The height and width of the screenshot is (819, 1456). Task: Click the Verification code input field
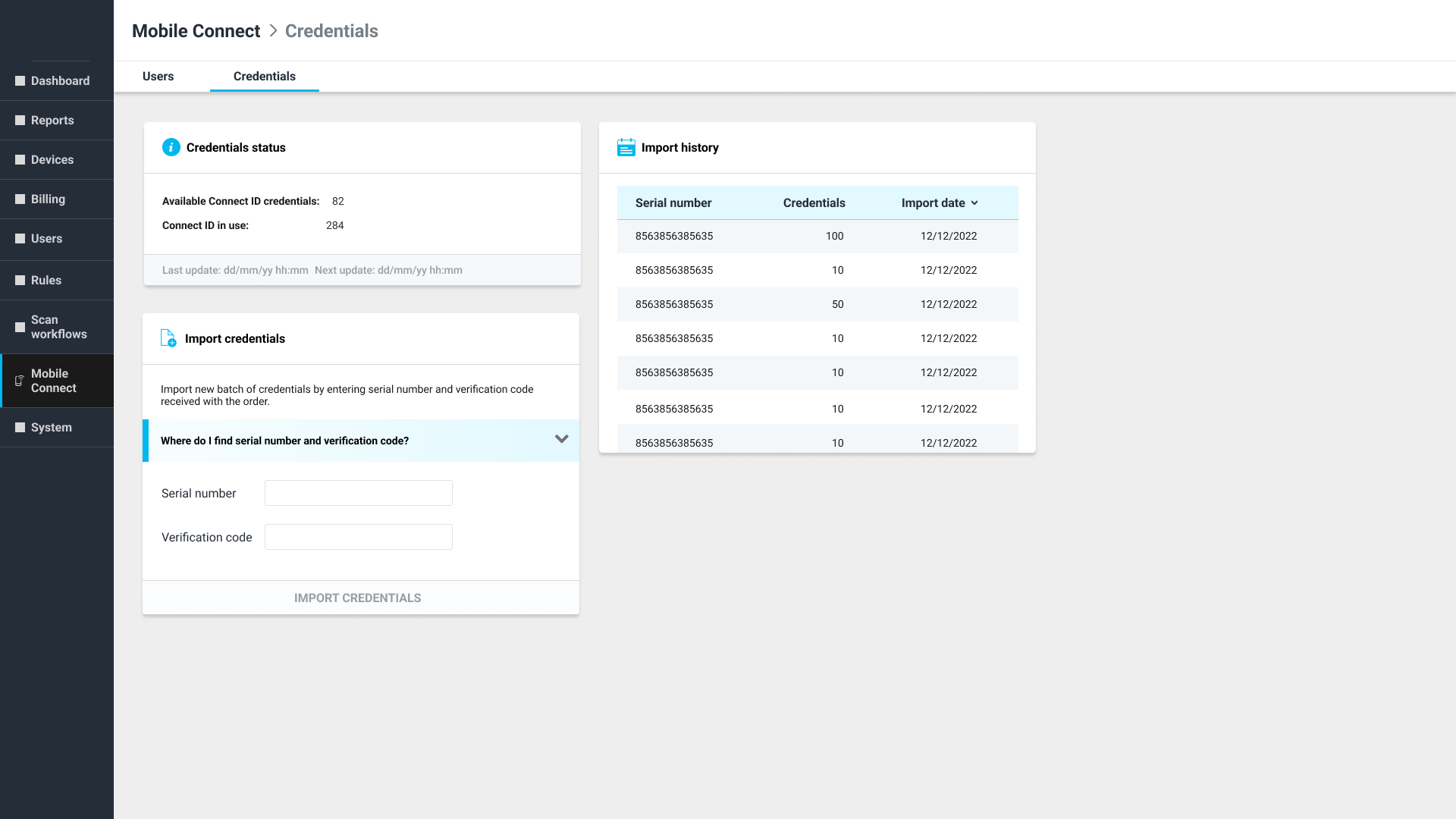click(x=358, y=537)
